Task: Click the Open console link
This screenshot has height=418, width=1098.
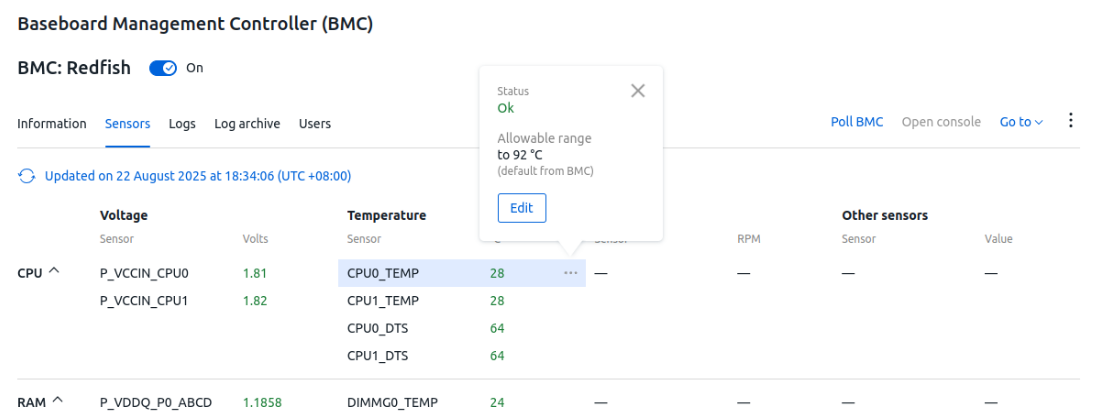Action: (x=941, y=122)
